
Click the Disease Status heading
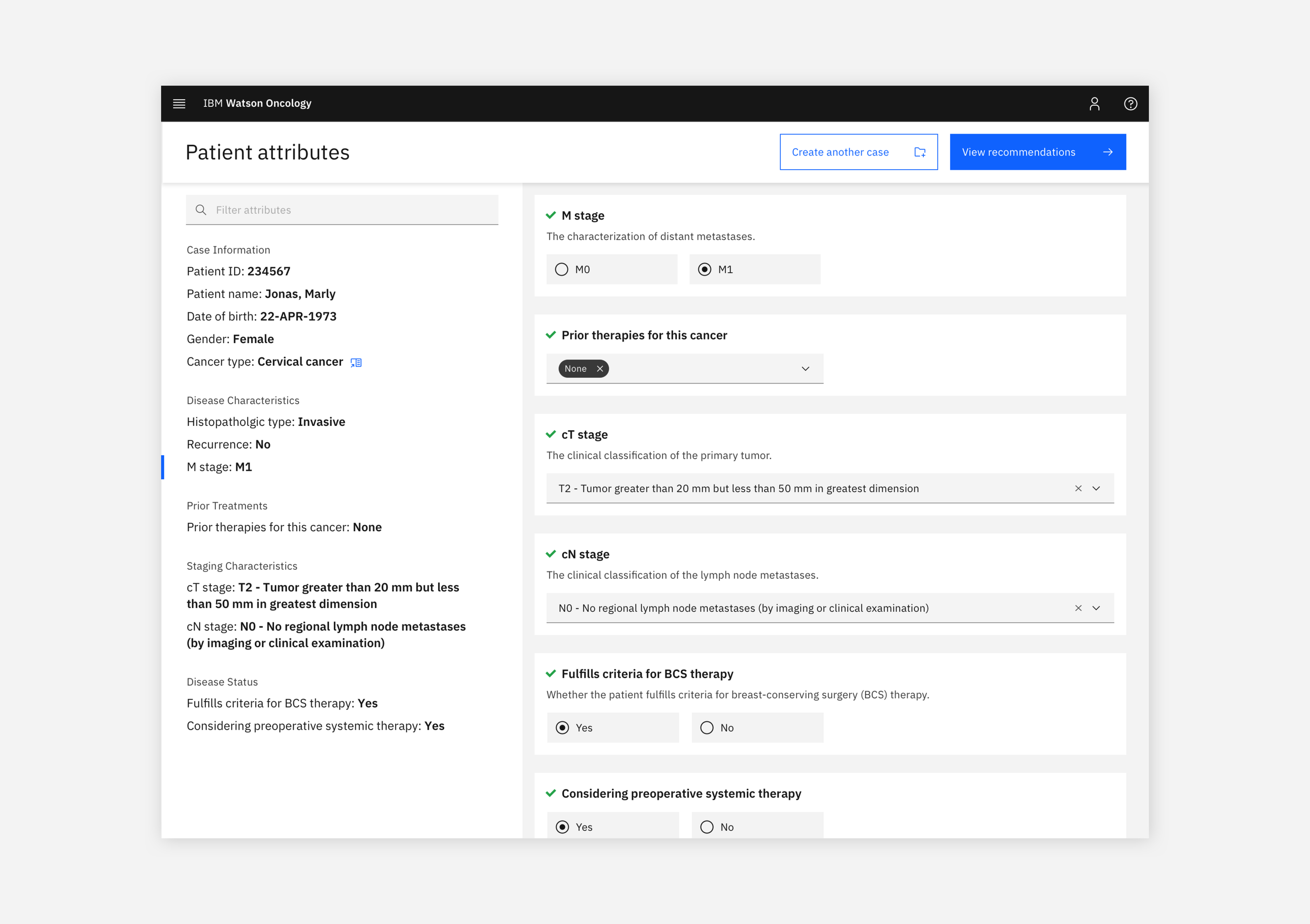[x=222, y=682]
